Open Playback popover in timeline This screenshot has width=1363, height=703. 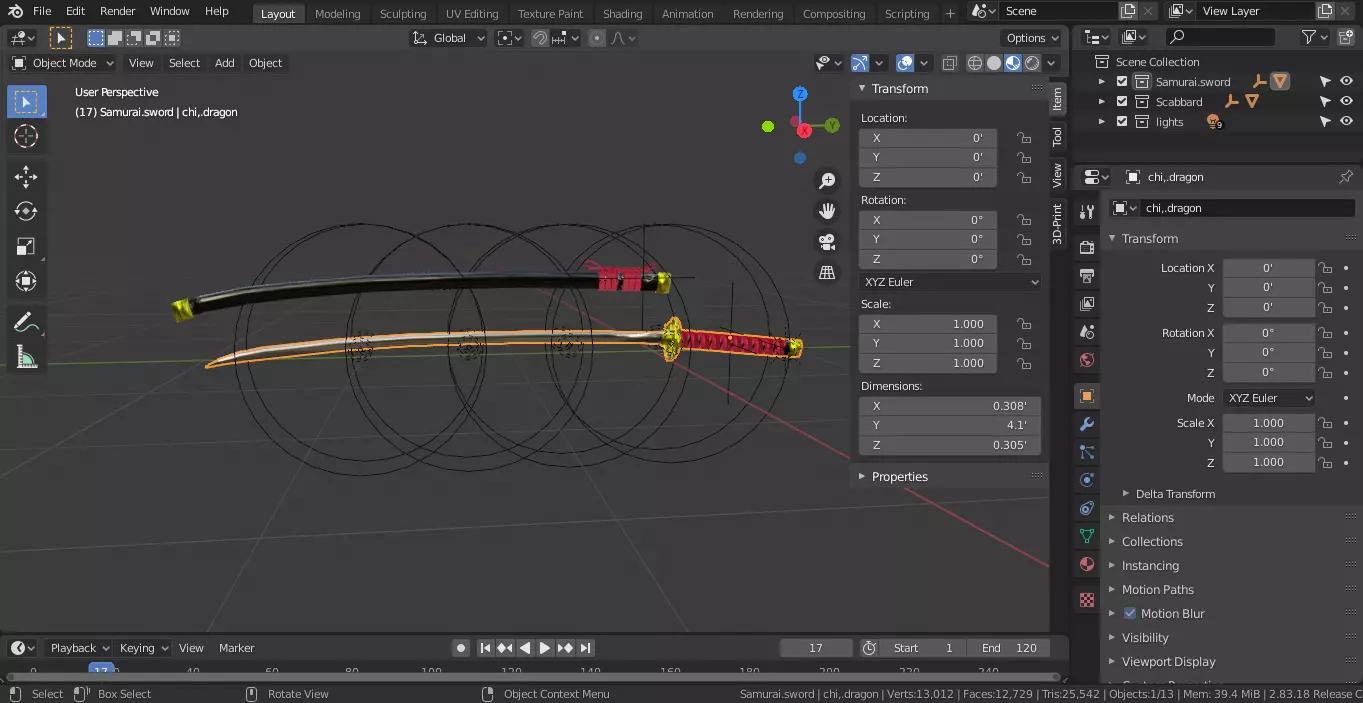tap(78, 648)
